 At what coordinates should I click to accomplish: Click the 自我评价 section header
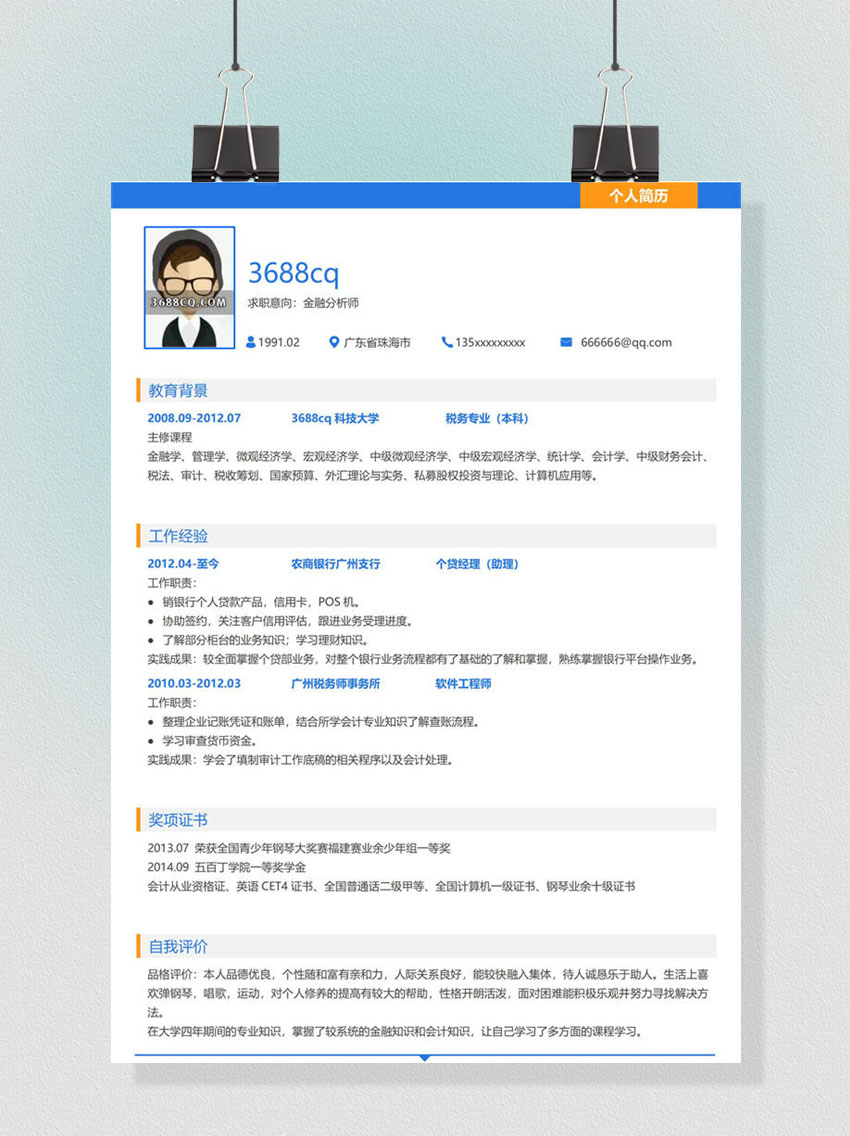click(179, 946)
